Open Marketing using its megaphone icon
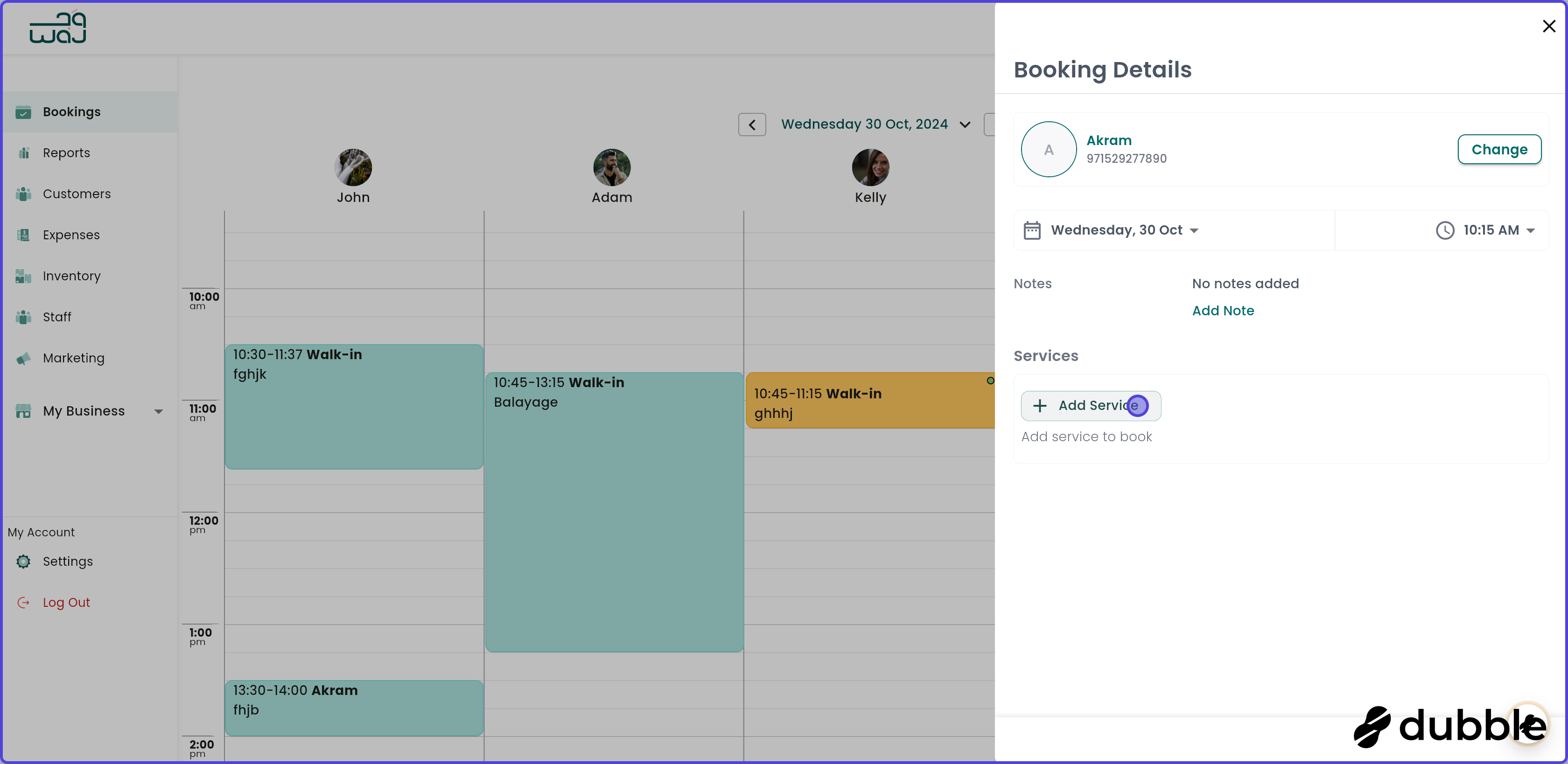This screenshot has width=1568, height=764. pyautogui.click(x=23, y=358)
